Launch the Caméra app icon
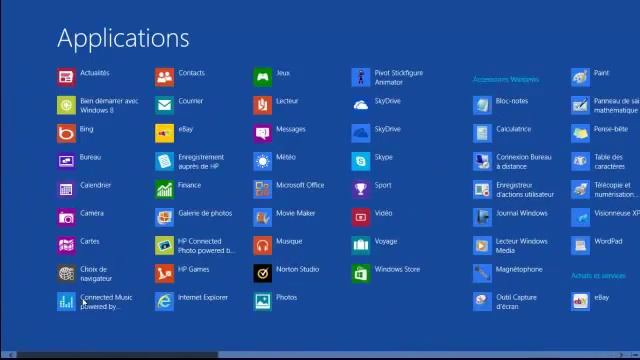The height and width of the screenshot is (360, 640). click(x=66, y=218)
